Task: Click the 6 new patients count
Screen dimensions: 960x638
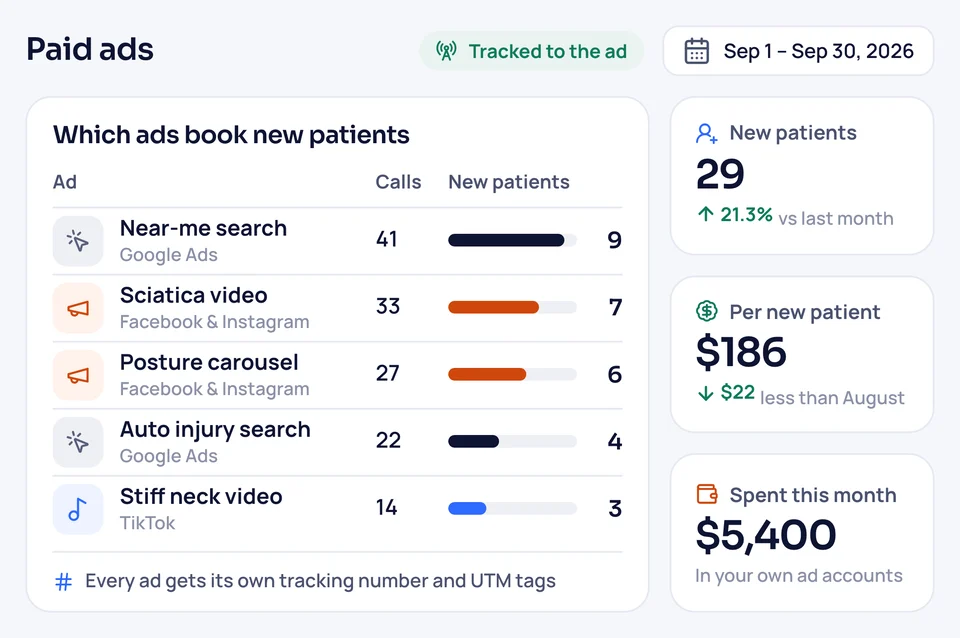Action: point(615,374)
